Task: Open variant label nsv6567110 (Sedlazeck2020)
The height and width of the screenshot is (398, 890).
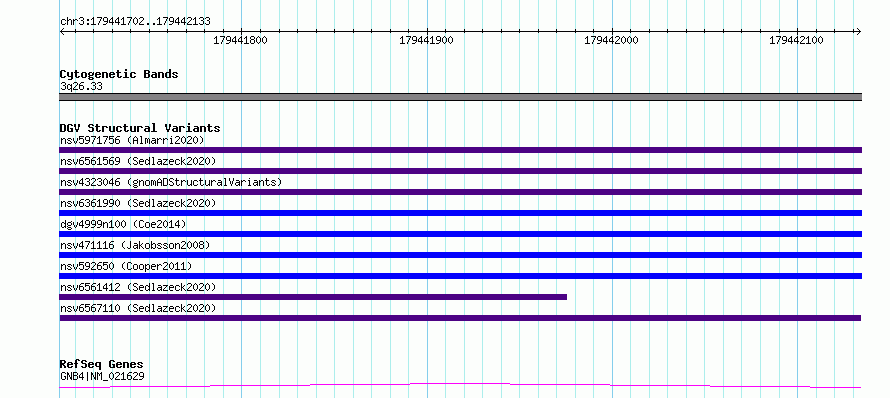Action: (x=138, y=308)
